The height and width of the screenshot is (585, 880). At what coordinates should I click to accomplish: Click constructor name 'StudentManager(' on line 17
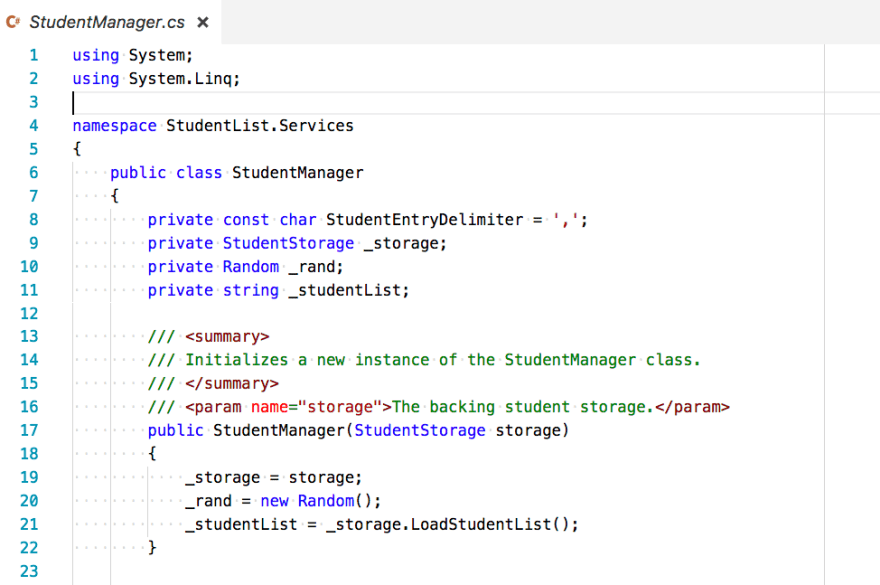[283, 430]
